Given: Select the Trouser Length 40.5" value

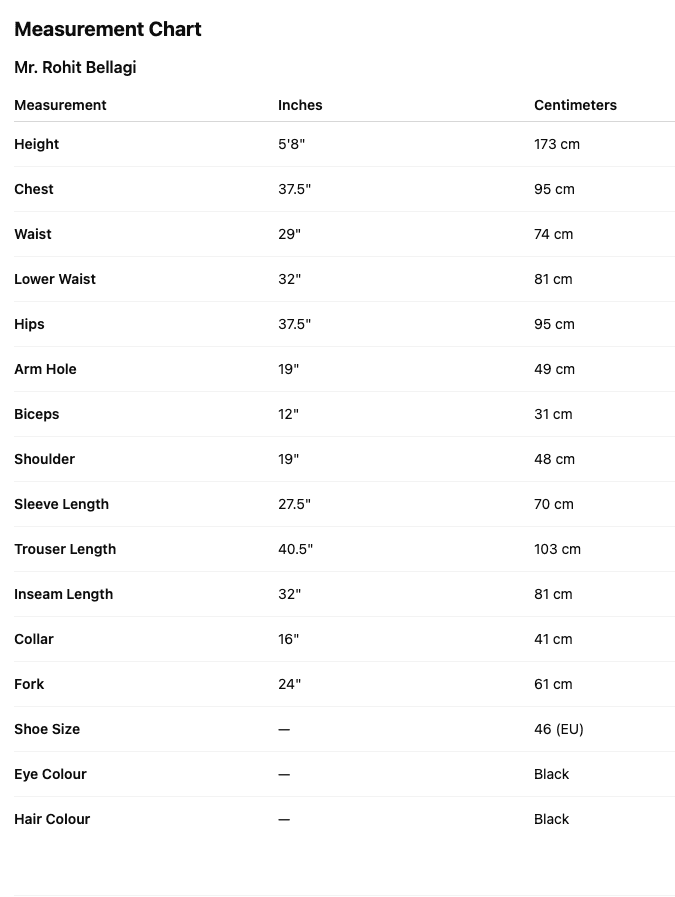Looking at the screenshot, I should 295,549.
